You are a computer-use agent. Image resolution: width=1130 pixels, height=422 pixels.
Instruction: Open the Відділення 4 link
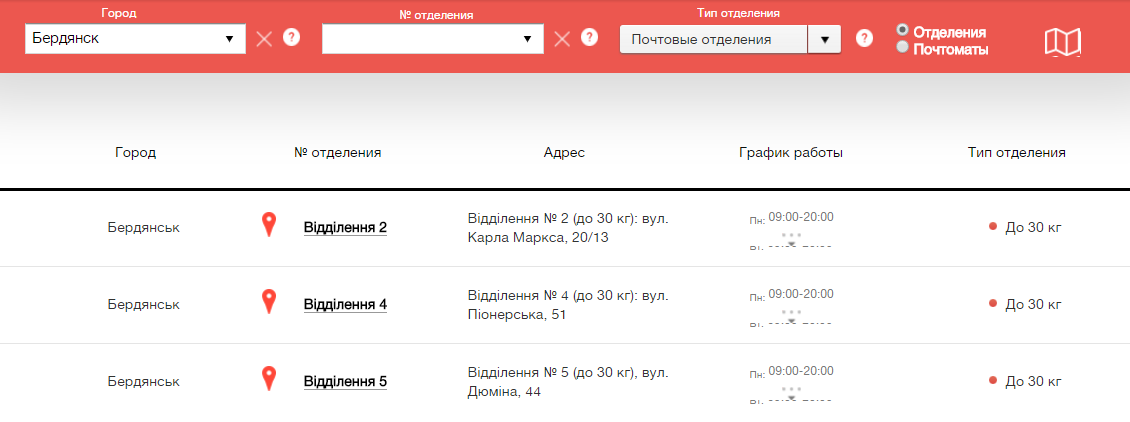[345, 304]
